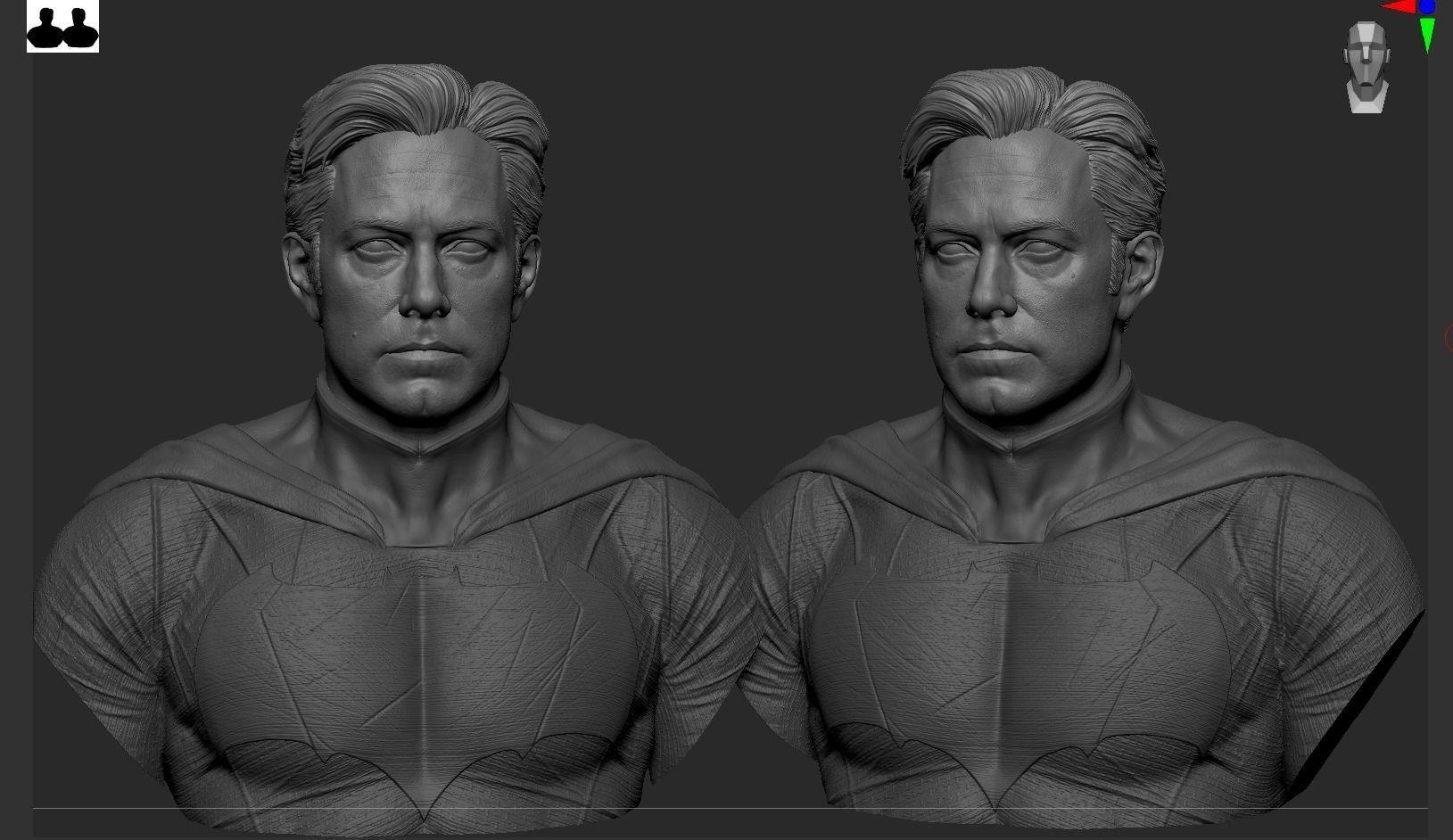Click the two-bust silhouette thumbnail icon
This screenshot has width=1453, height=840.
point(62,27)
